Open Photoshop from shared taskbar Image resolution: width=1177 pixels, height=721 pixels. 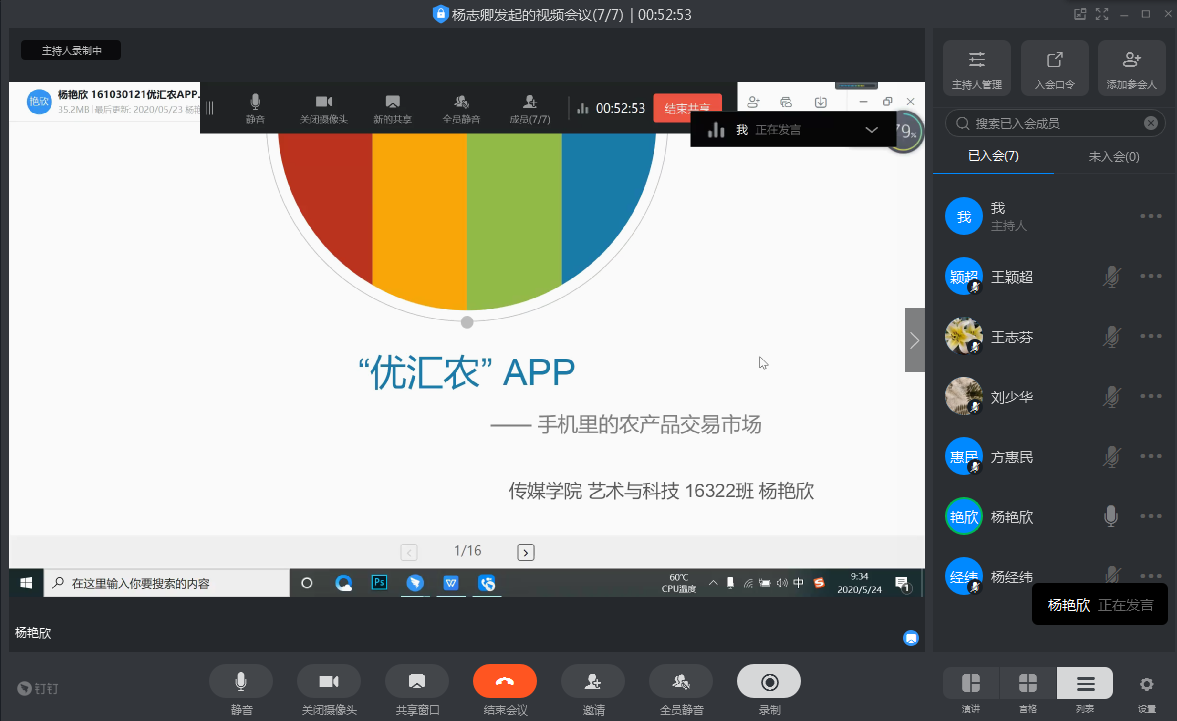coord(379,583)
